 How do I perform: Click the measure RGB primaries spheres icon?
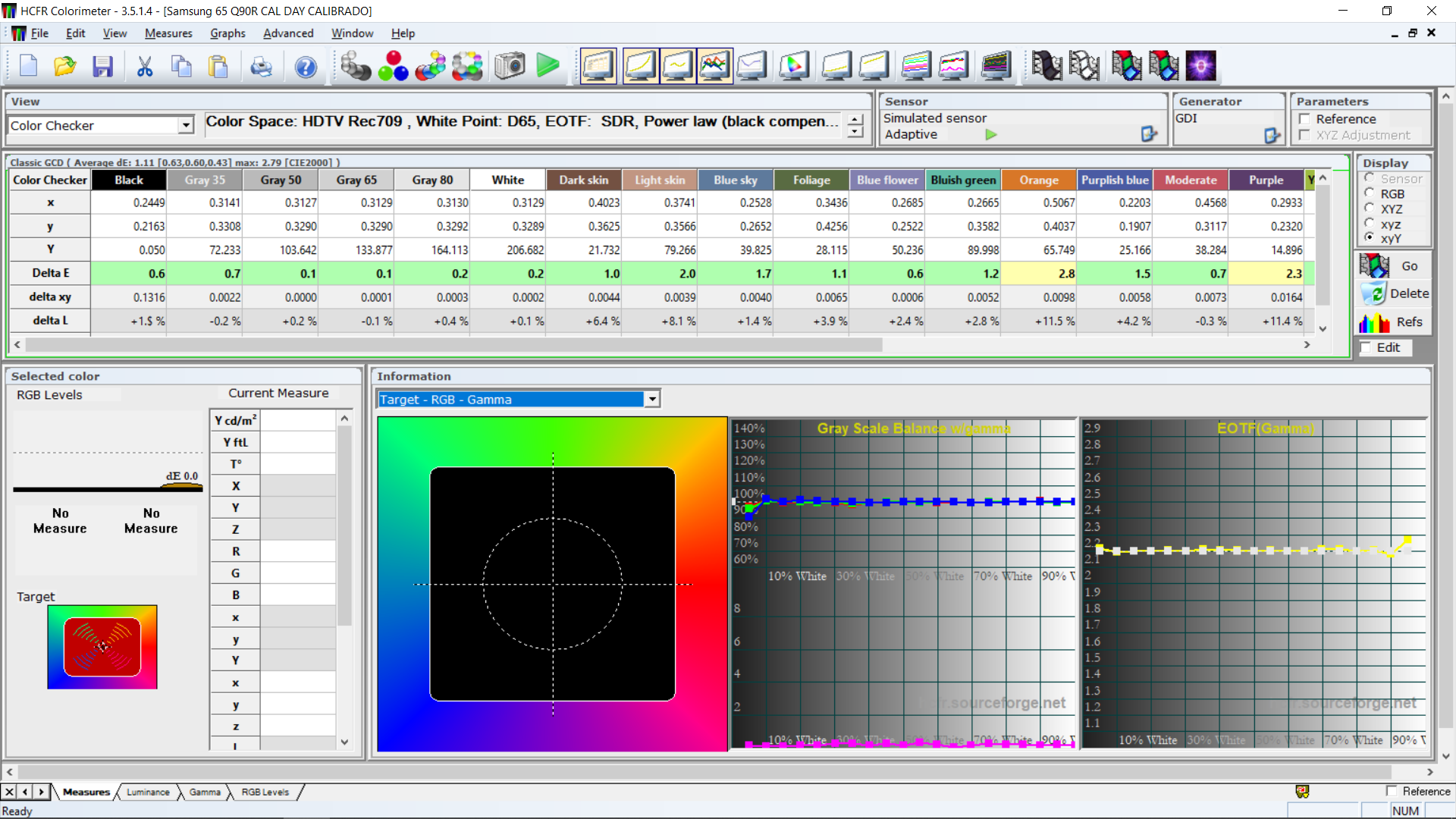coord(393,66)
